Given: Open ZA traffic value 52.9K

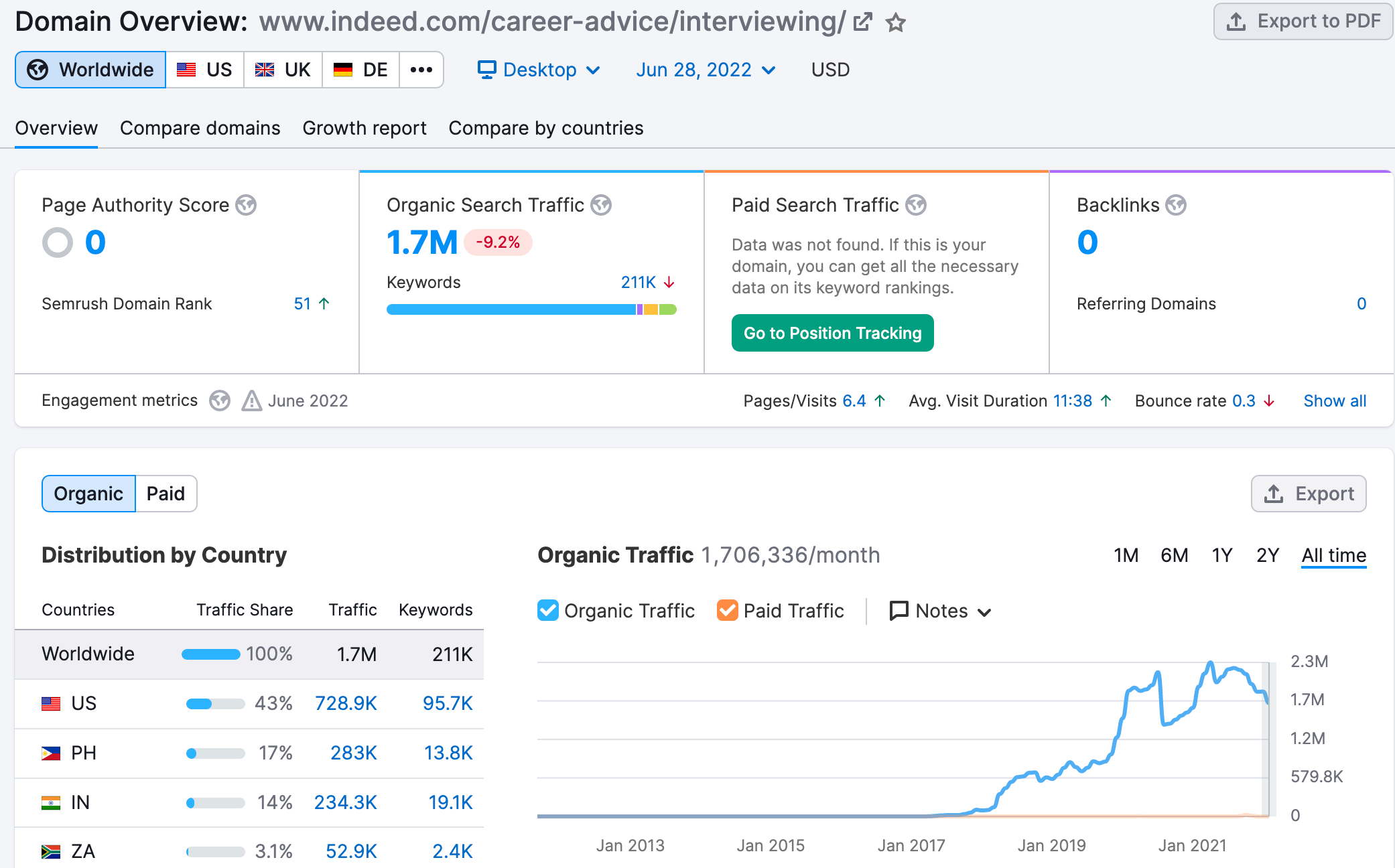Looking at the screenshot, I should point(351,851).
